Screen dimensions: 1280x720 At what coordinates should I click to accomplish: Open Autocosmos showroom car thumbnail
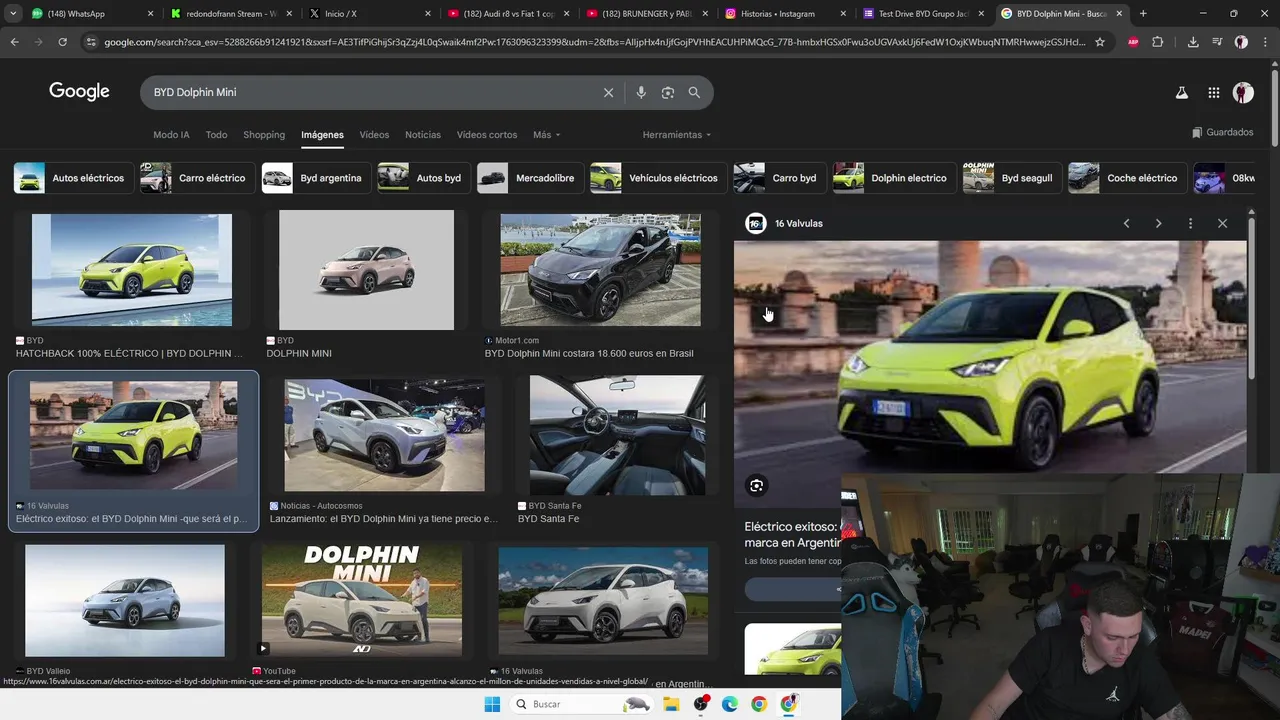click(384, 434)
